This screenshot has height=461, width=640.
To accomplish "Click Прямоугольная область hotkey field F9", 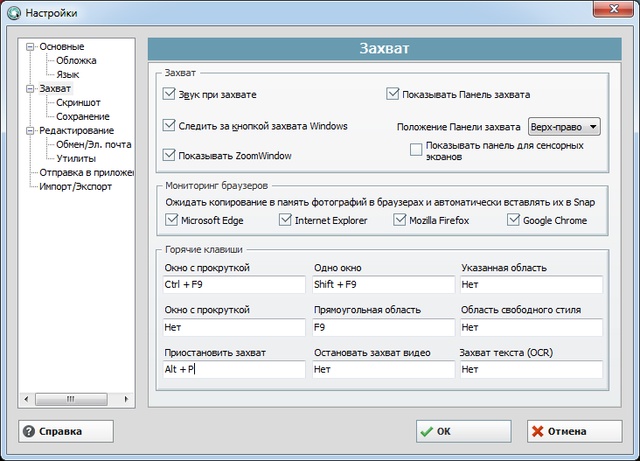I will [380, 327].
